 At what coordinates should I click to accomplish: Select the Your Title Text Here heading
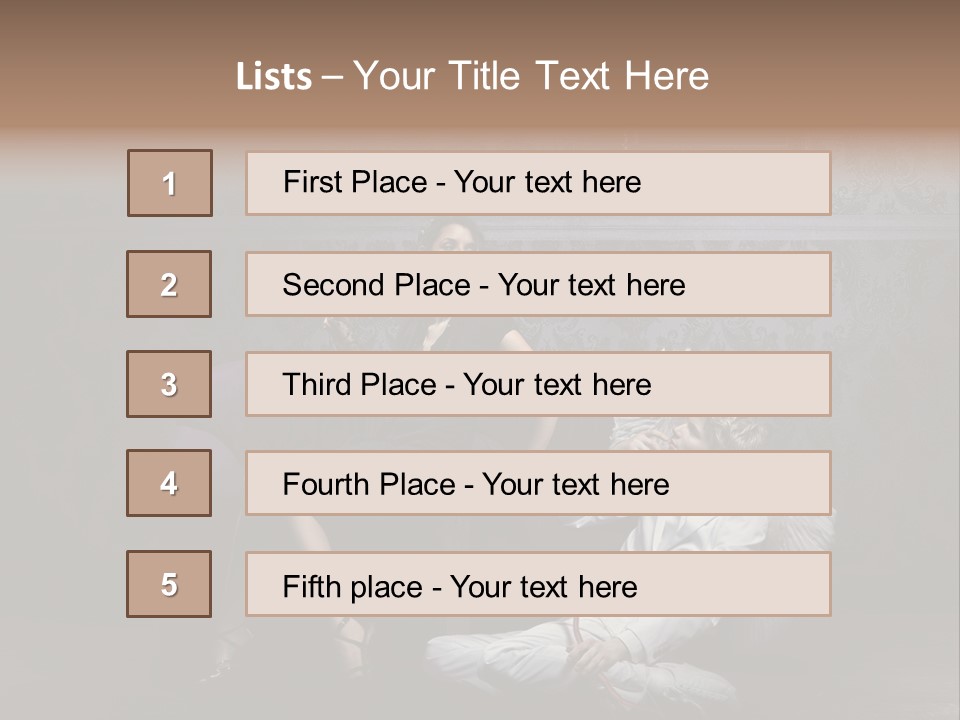(x=531, y=76)
